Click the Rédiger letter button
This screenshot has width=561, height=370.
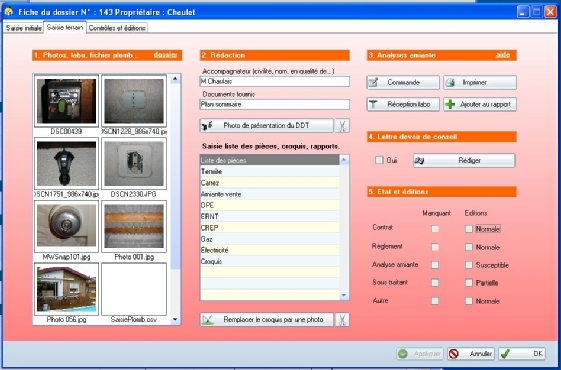[464, 161]
